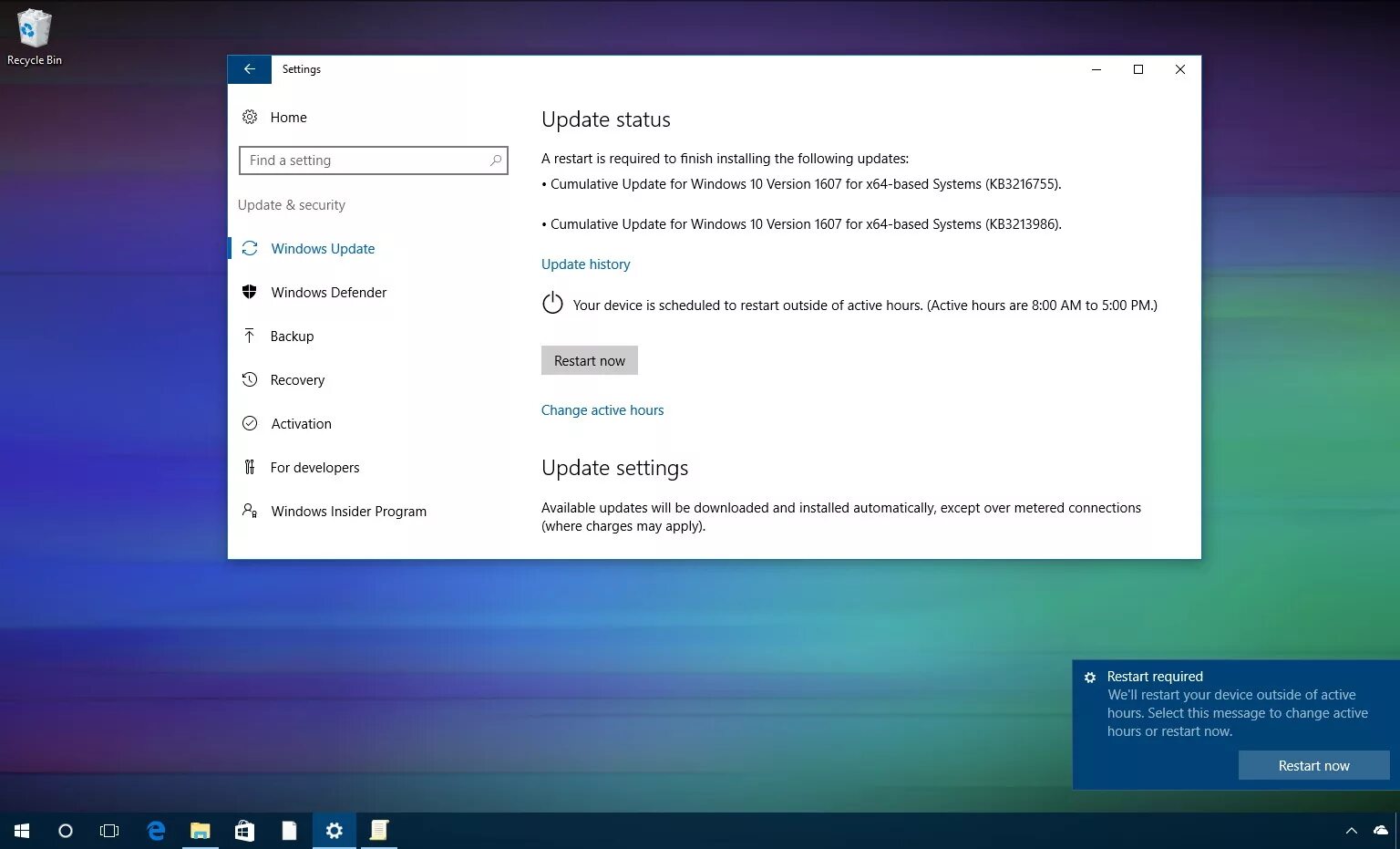Viewport: 1400px width, 849px height.
Task: Show hidden system tray icons
Action: (x=1352, y=831)
